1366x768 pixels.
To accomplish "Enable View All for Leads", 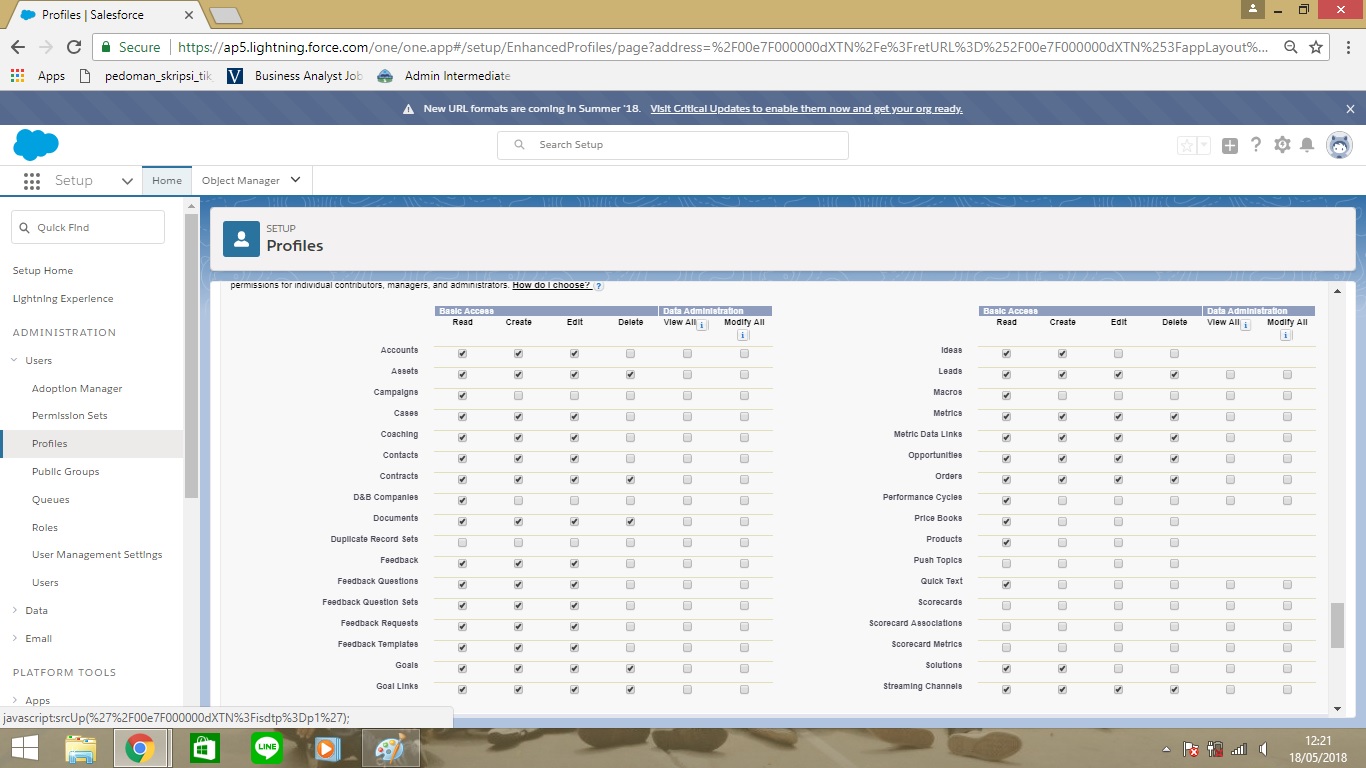I will click(1230, 375).
